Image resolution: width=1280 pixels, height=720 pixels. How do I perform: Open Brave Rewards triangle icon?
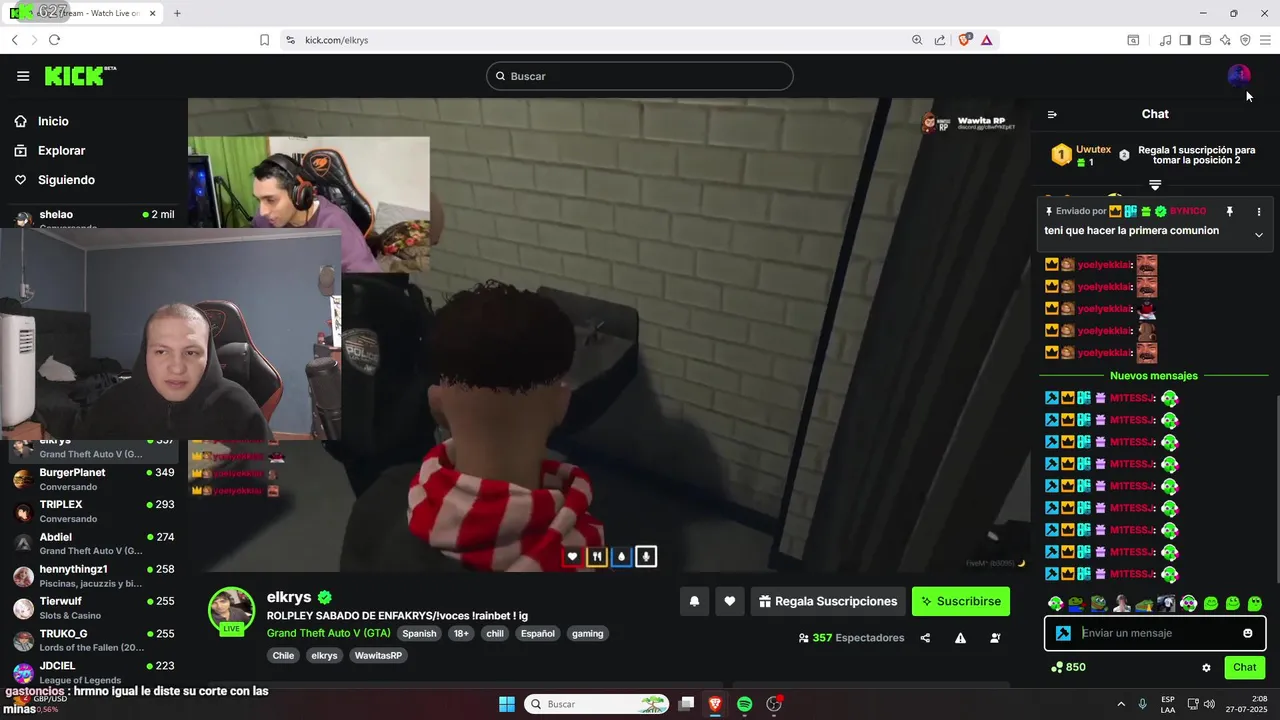click(x=986, y=40)
